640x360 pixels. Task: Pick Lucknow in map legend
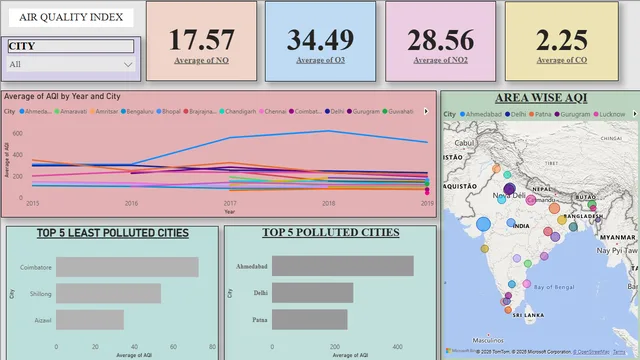(x=609, y=114)
